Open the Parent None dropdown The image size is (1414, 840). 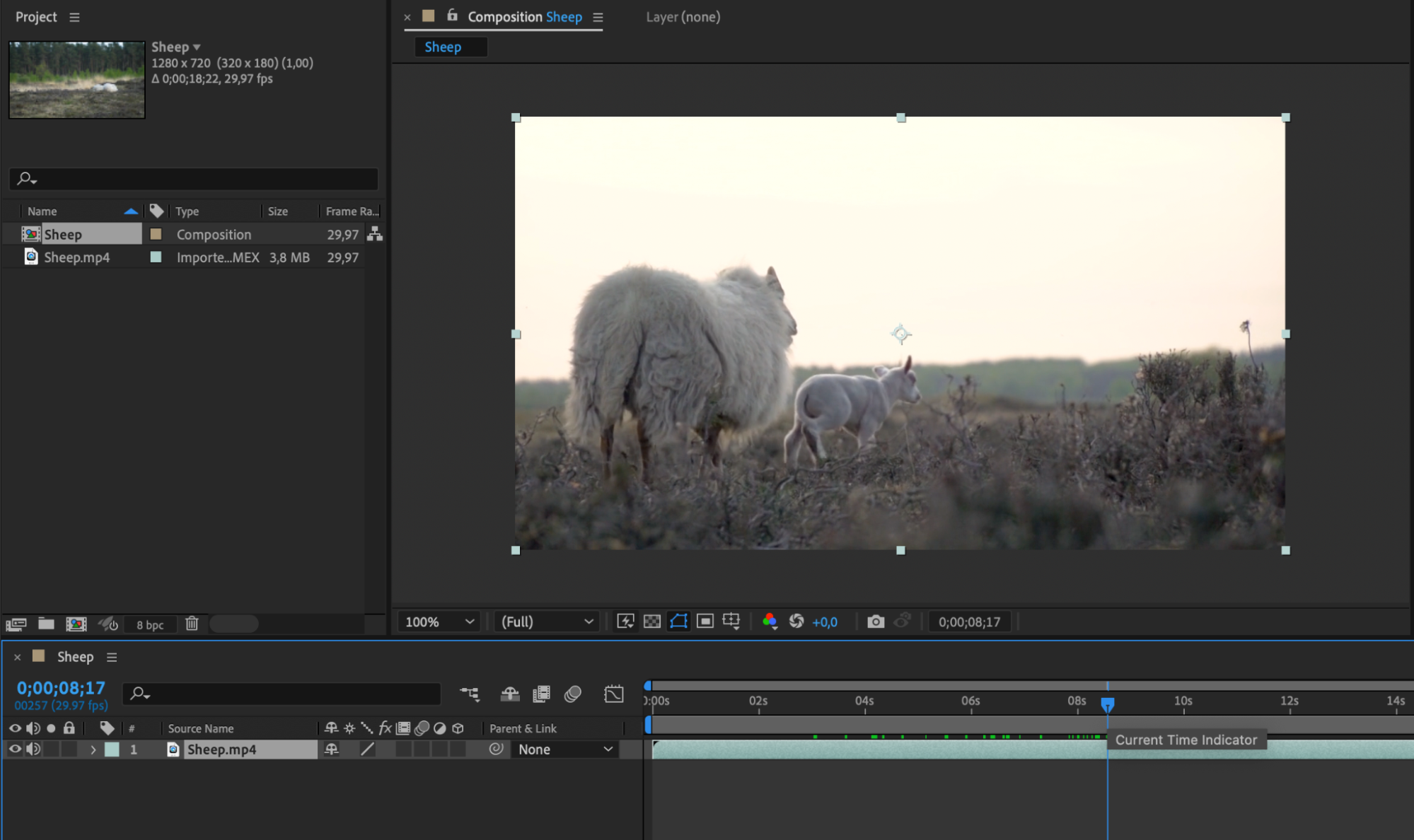[564, 749]
